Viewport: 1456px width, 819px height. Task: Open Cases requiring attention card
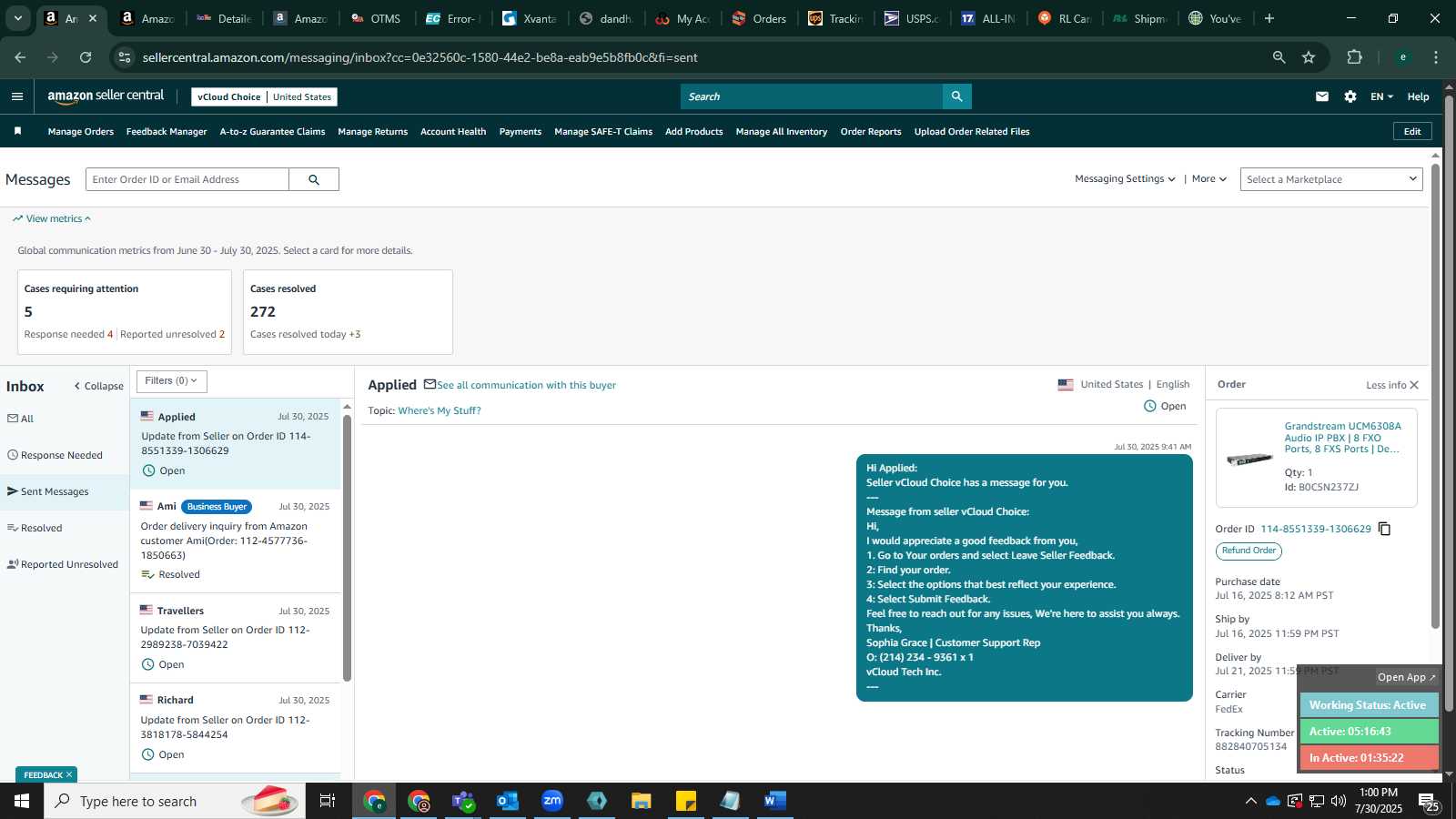pos(125,312)
